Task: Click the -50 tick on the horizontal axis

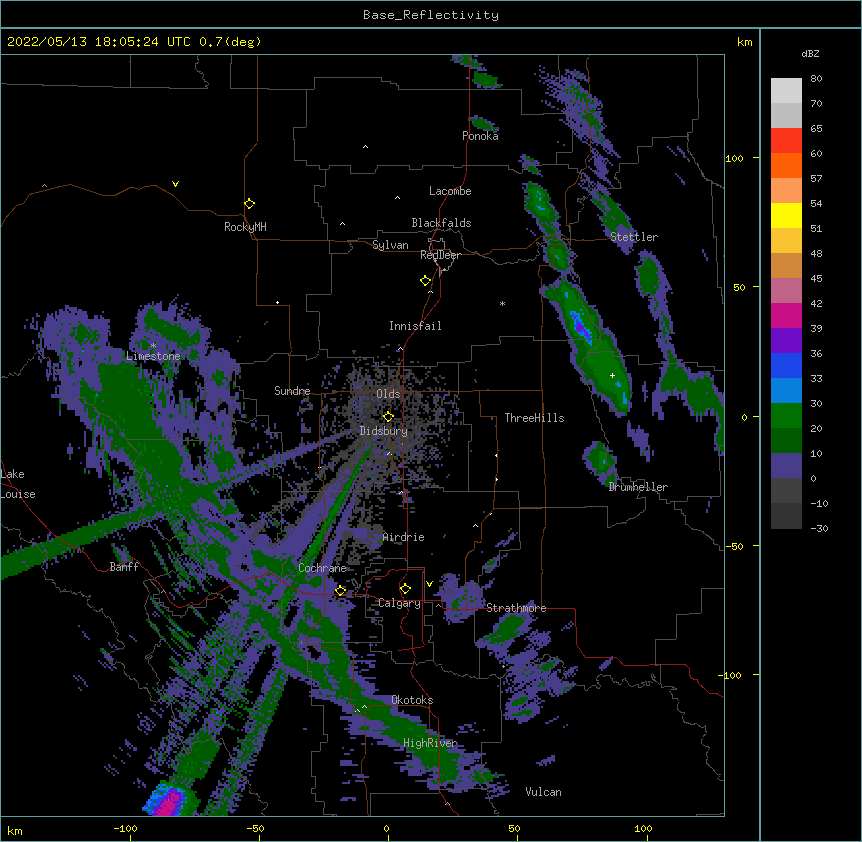Action: point(256,829)
